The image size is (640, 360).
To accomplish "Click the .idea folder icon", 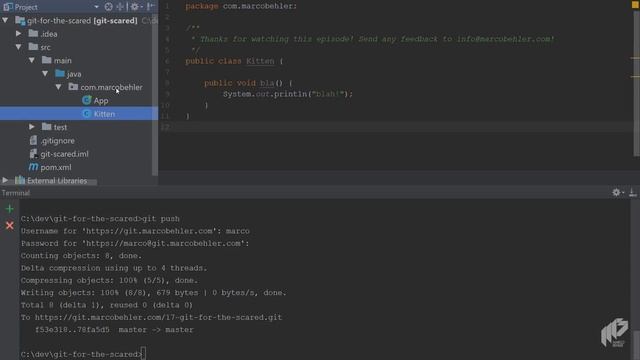I will point(33,33).
